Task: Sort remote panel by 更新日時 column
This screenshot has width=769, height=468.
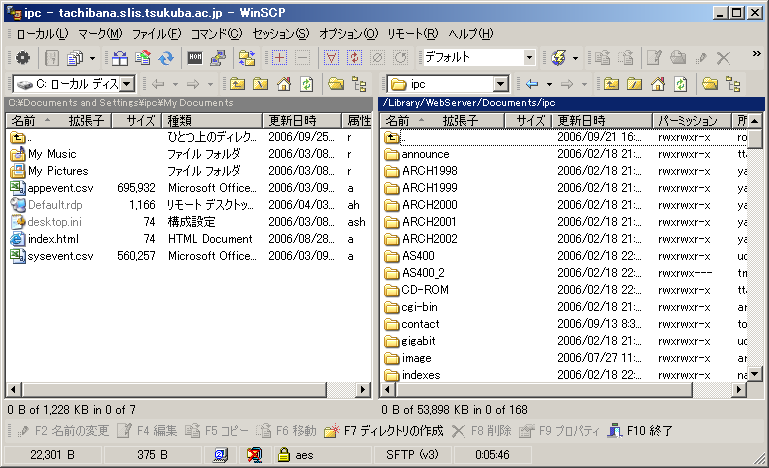Action: pos(602,121)
